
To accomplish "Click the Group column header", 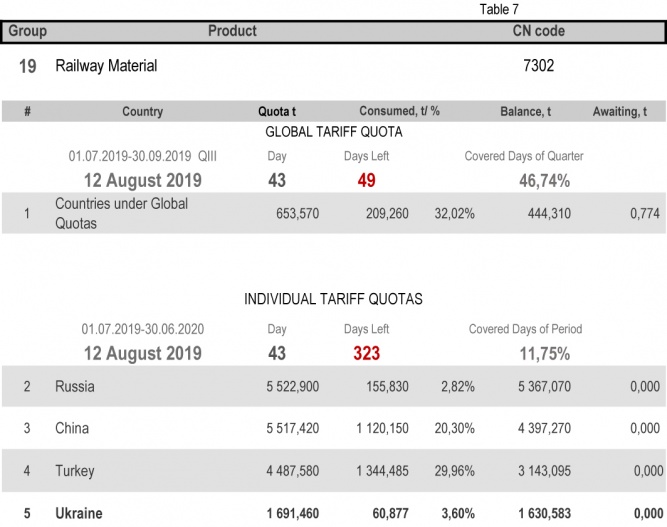I will coord(28,31).
